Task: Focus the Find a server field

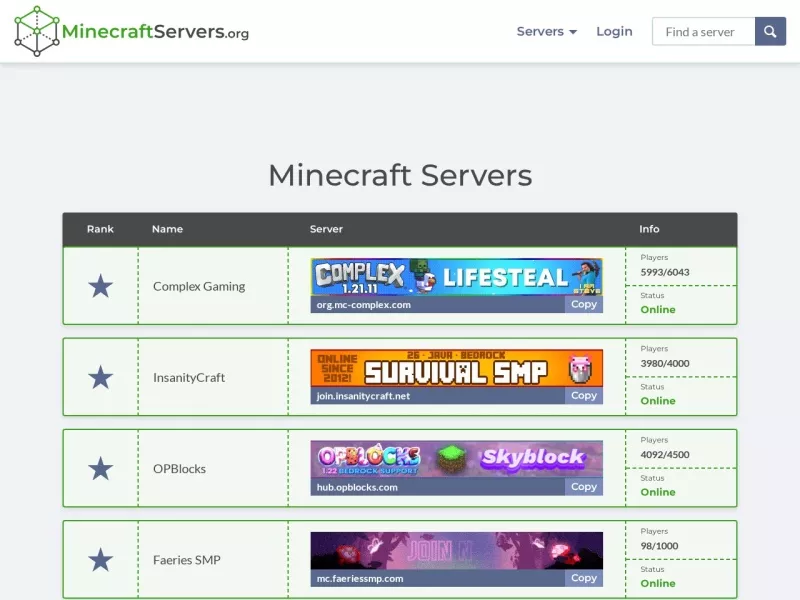Action: (x=704, y=32)
